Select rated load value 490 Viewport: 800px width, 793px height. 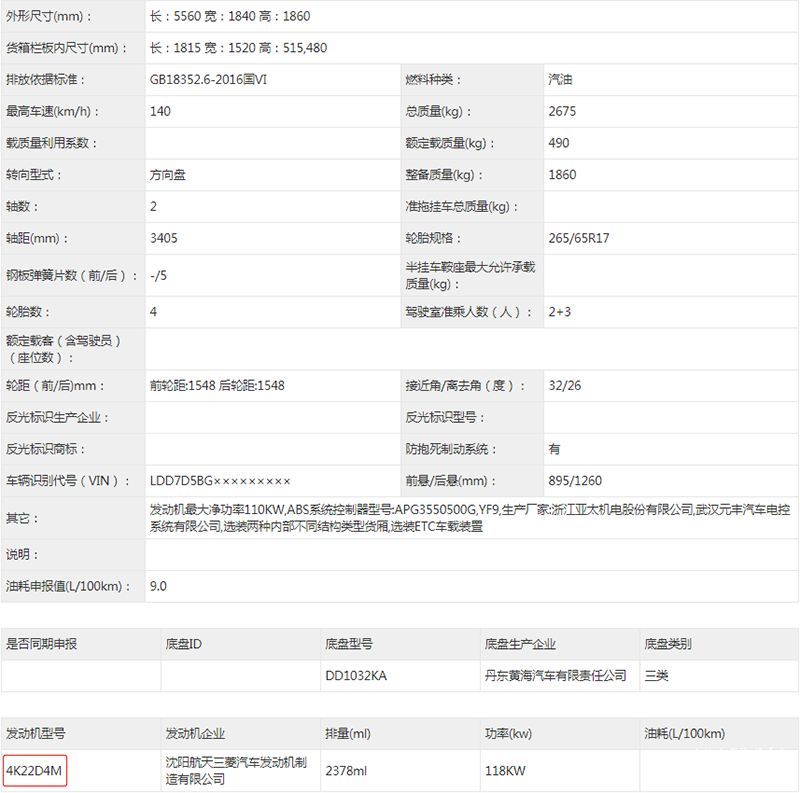pyautogui.click(x=559, y=143)
